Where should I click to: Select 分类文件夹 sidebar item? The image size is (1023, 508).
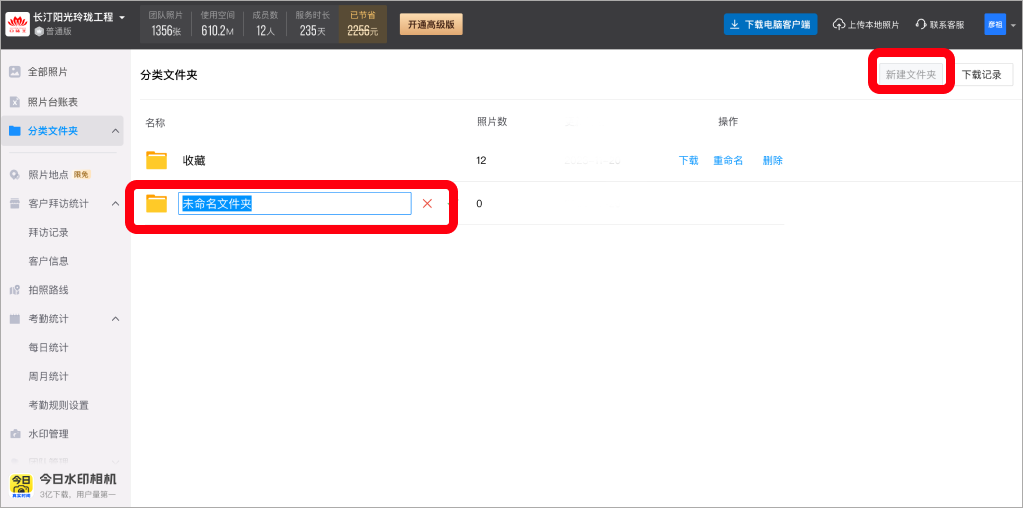click(x=62, y=131)
